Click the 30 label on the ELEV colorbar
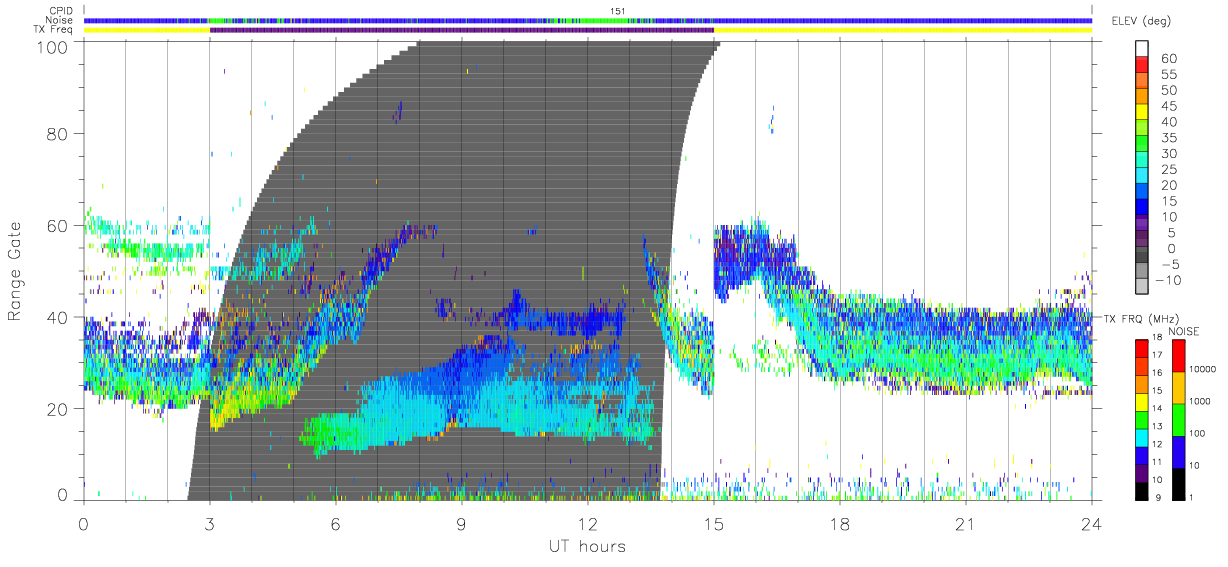Image resolution: width=1228 pixels, height=567 pixels. tap(1167, 153)
